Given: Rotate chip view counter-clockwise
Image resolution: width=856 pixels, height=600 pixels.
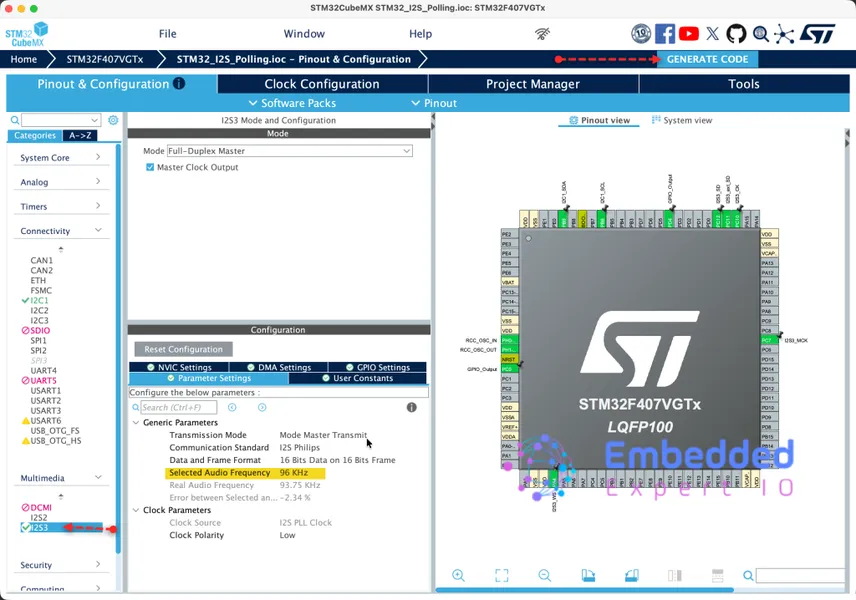Looking at the screenshot, I should (x=632, y=575).
